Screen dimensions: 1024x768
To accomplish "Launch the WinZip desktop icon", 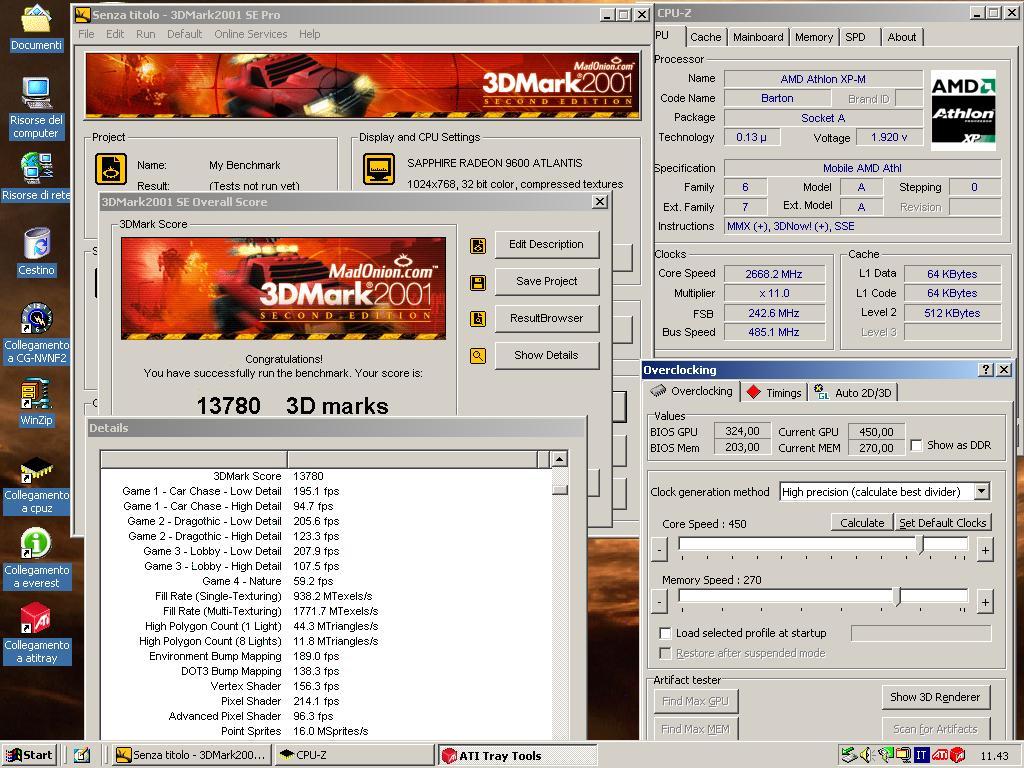I will coord(36,394).
